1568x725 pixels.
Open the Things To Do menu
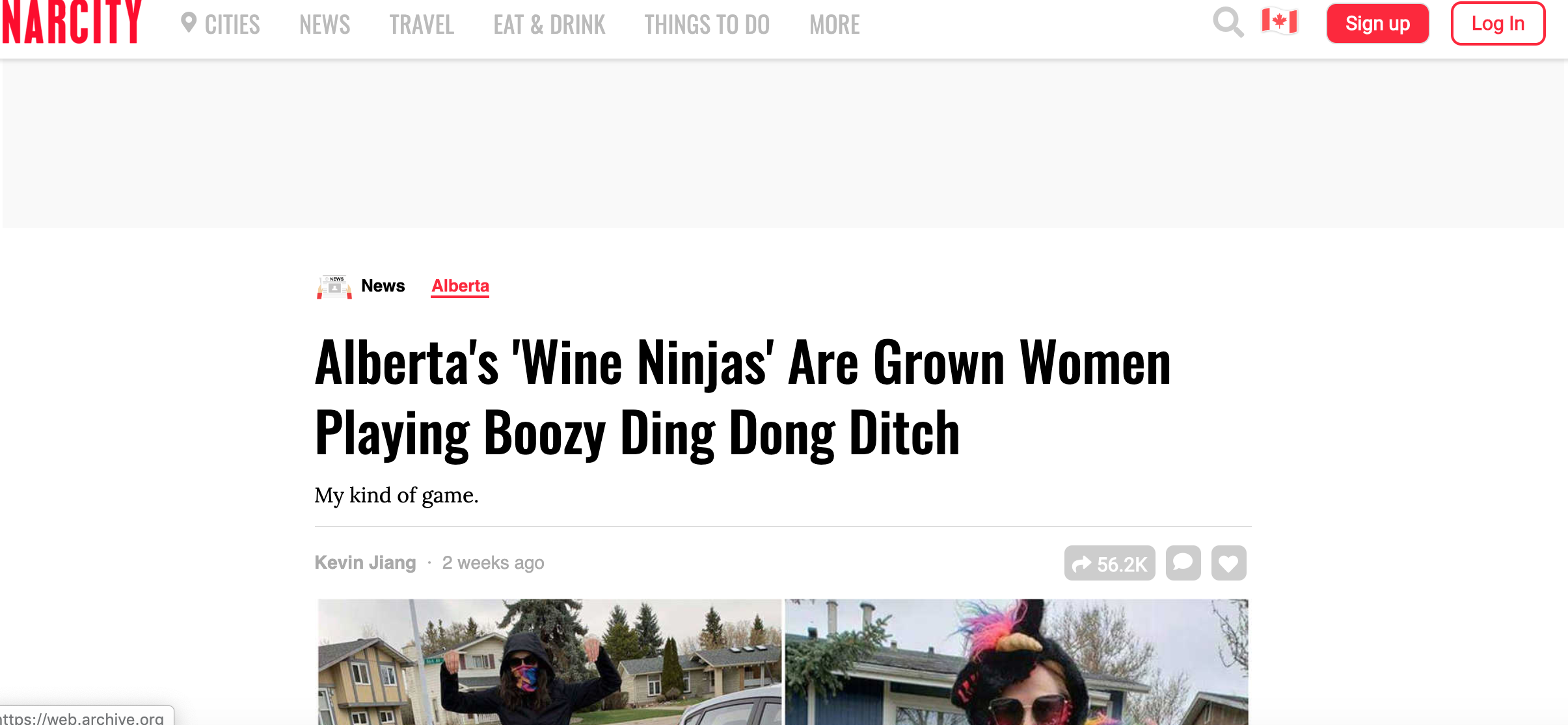click(707, 25)
